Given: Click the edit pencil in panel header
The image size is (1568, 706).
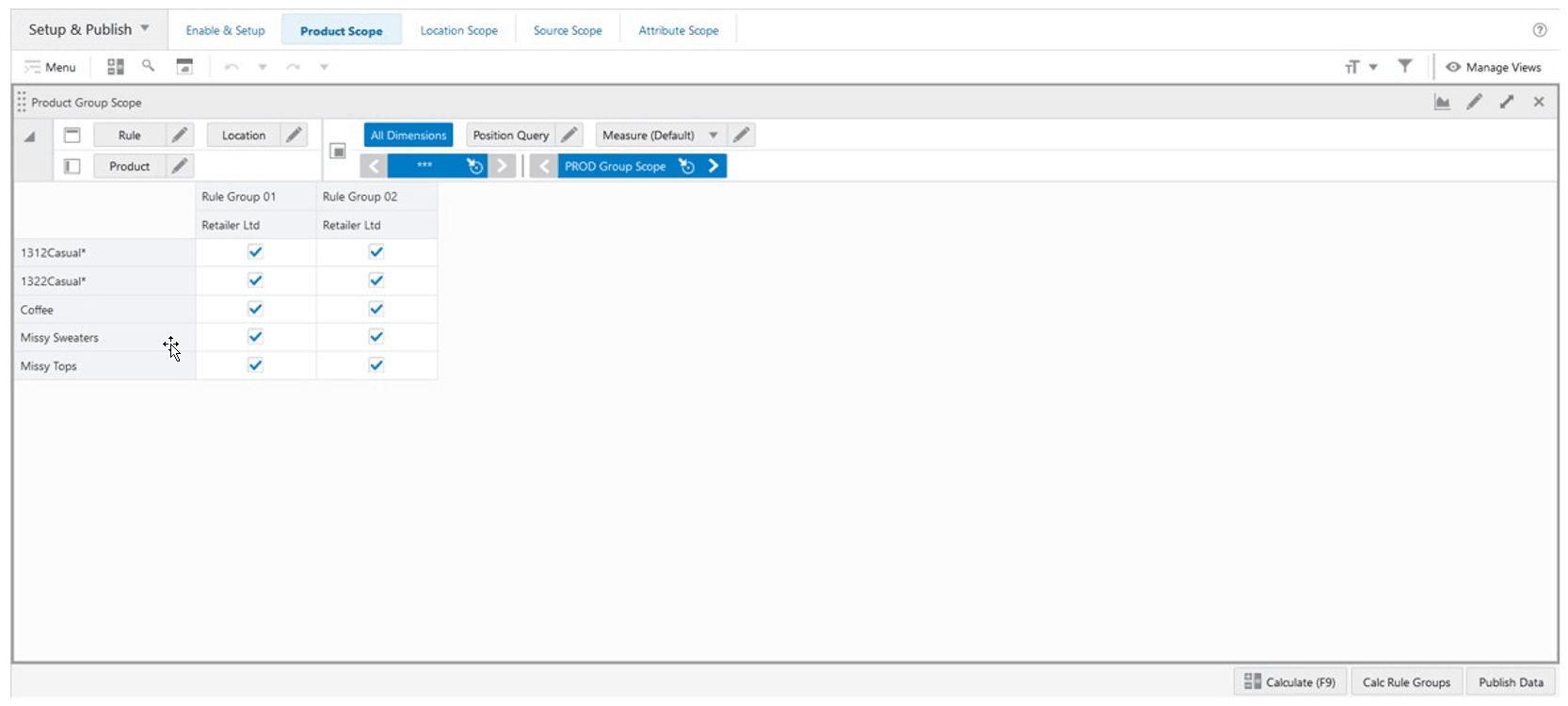Looking at the screenshot, I should (1475, 102).
